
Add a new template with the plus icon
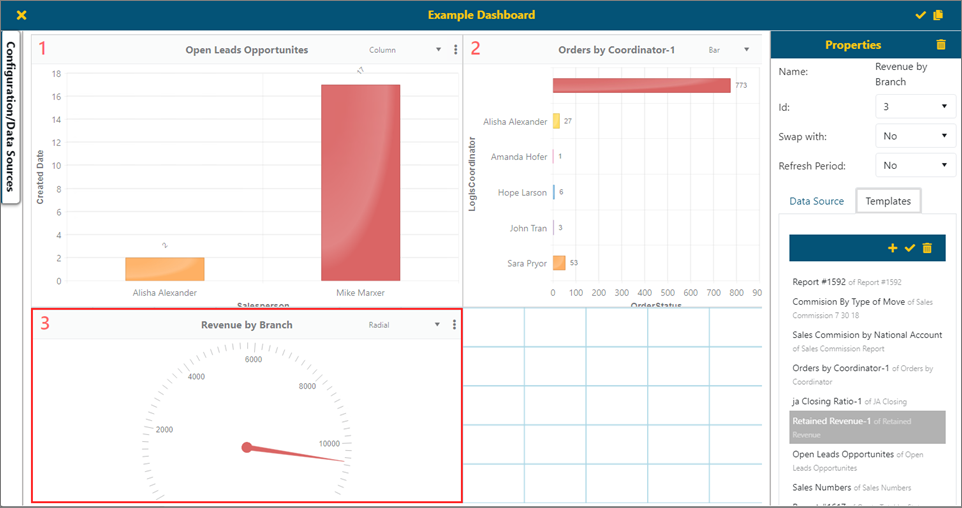click(892, 248)
